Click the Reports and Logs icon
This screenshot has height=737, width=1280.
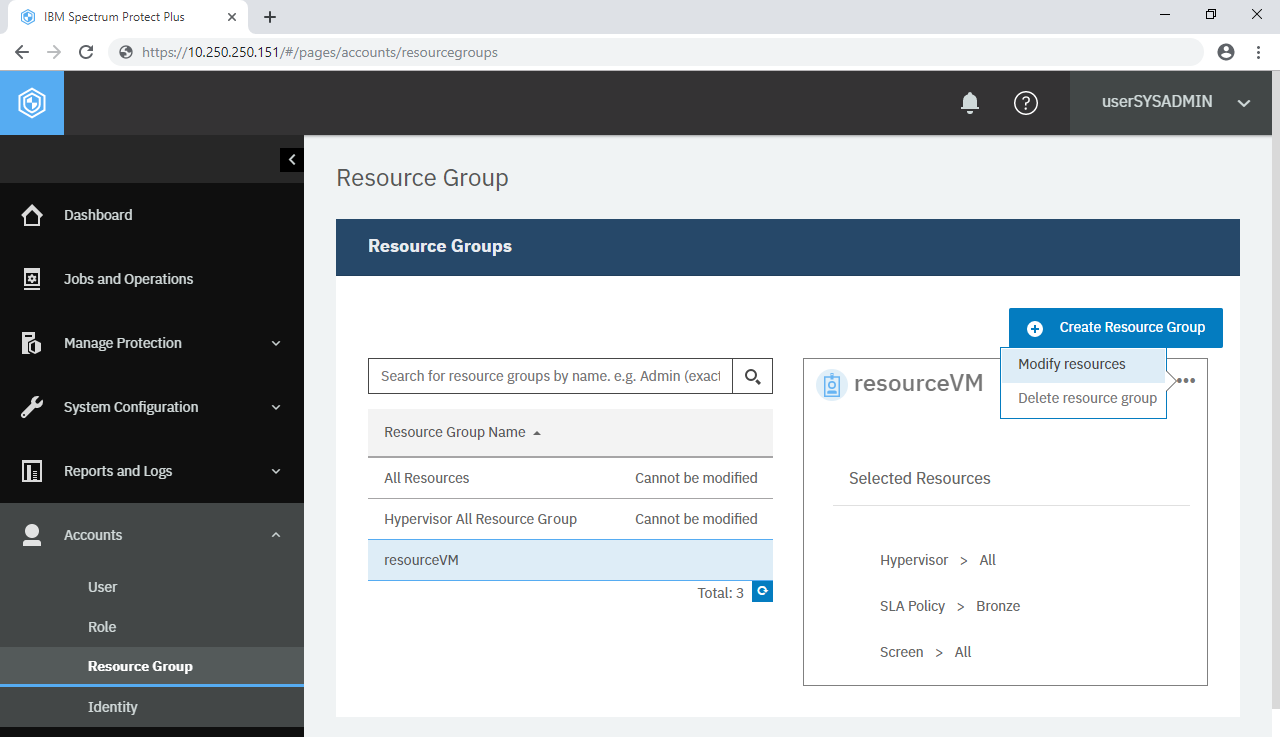click(x=32, y=471)
